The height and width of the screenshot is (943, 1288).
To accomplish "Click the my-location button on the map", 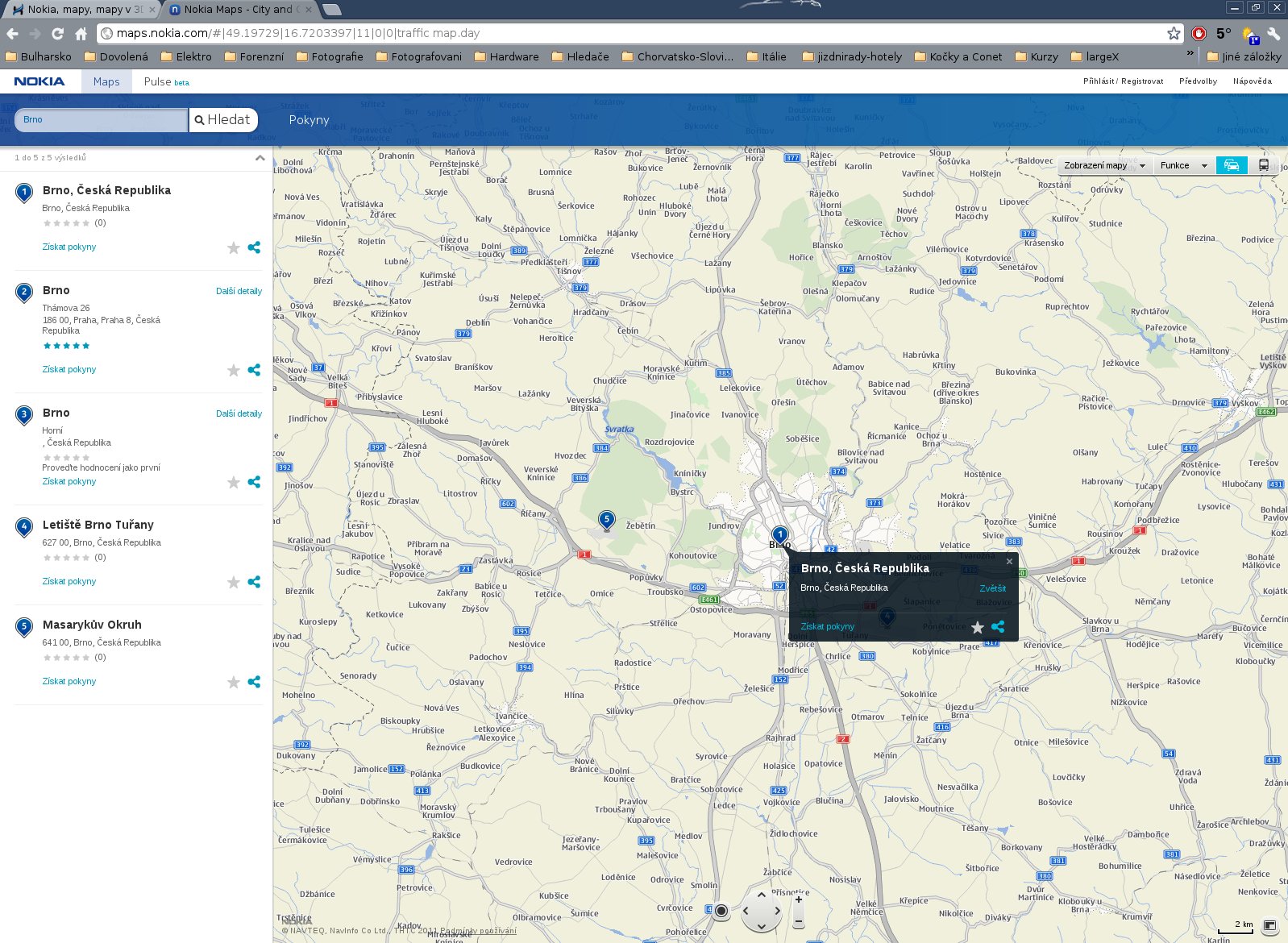I will coord(721,911).
